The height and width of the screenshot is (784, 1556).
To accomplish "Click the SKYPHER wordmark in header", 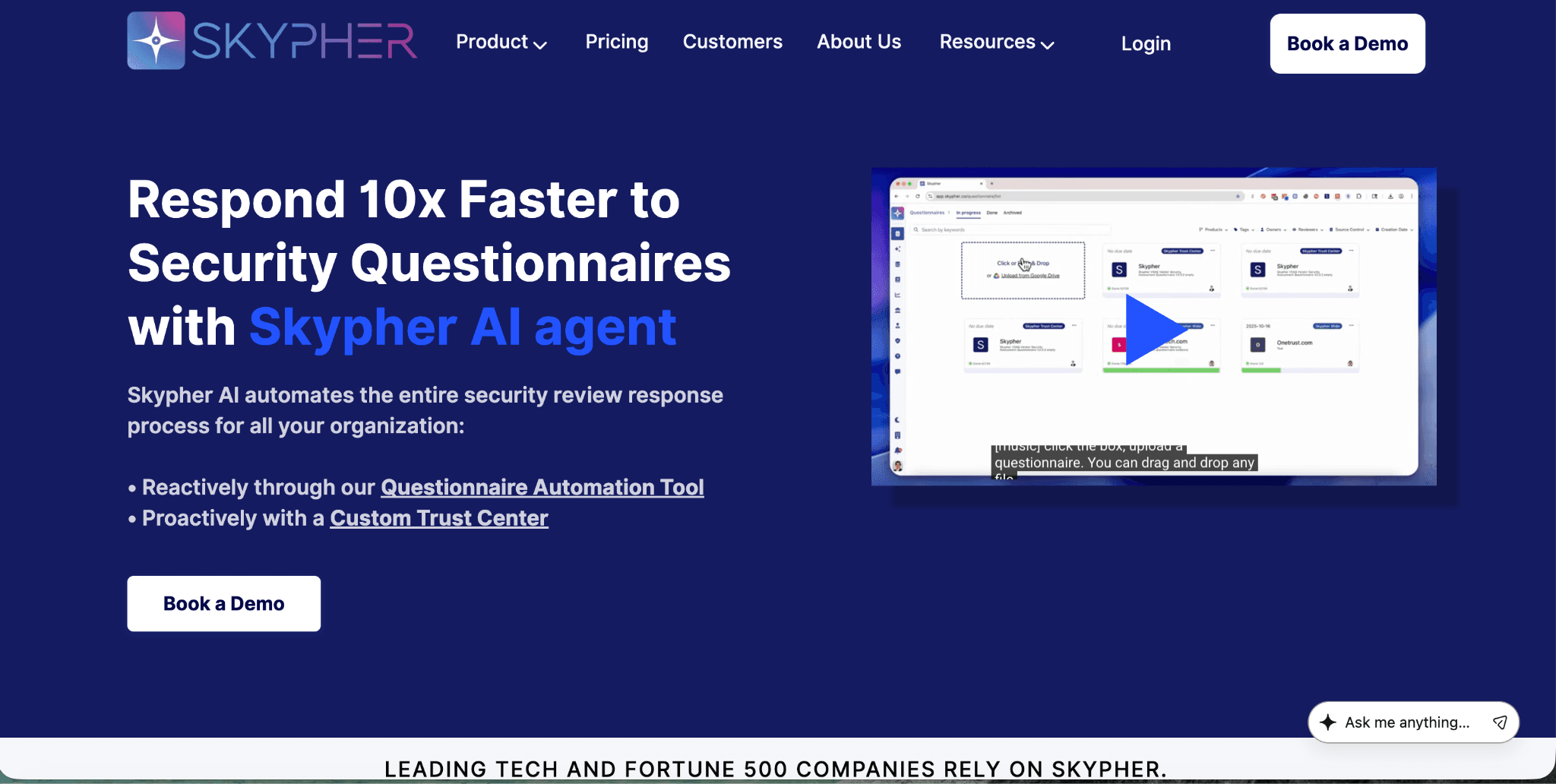I will (304, 41).
